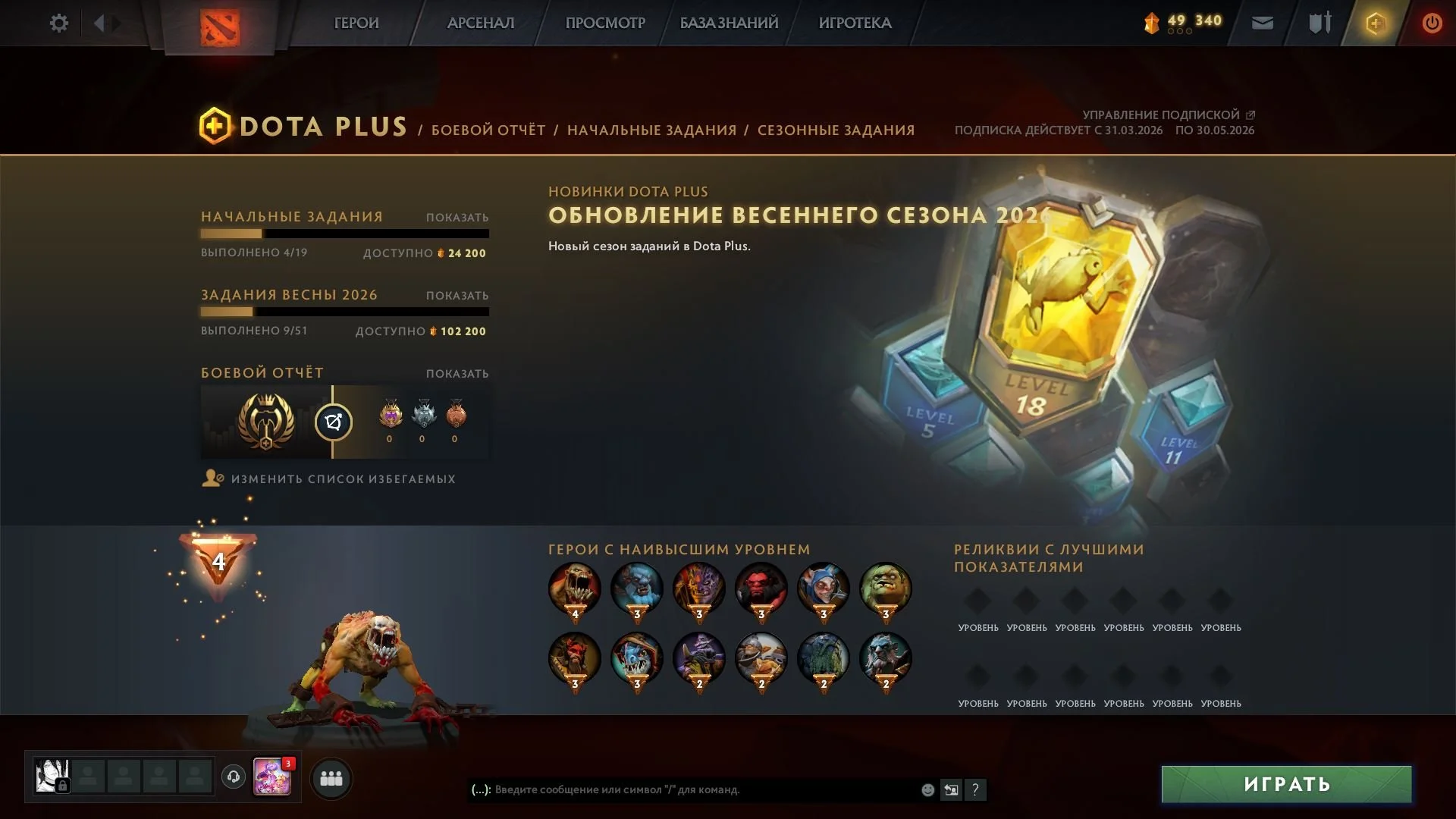The image size is (1456, 819).
Task: Show ЗАДАНИЯ ВЕСНЫ 2026 via ПОКАЗАТЬ
Action: 457,296
